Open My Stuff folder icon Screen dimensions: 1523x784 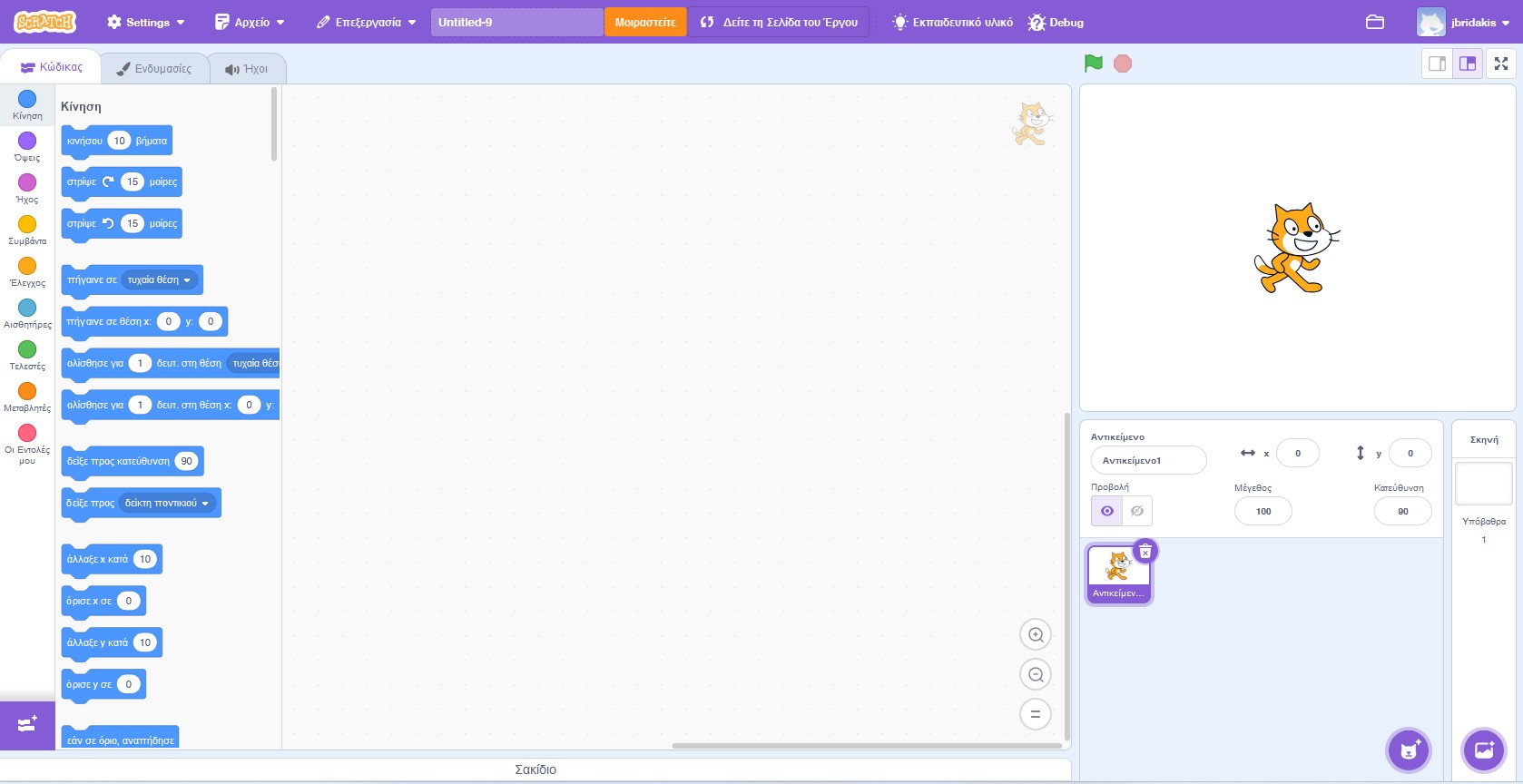point(1375,22)
